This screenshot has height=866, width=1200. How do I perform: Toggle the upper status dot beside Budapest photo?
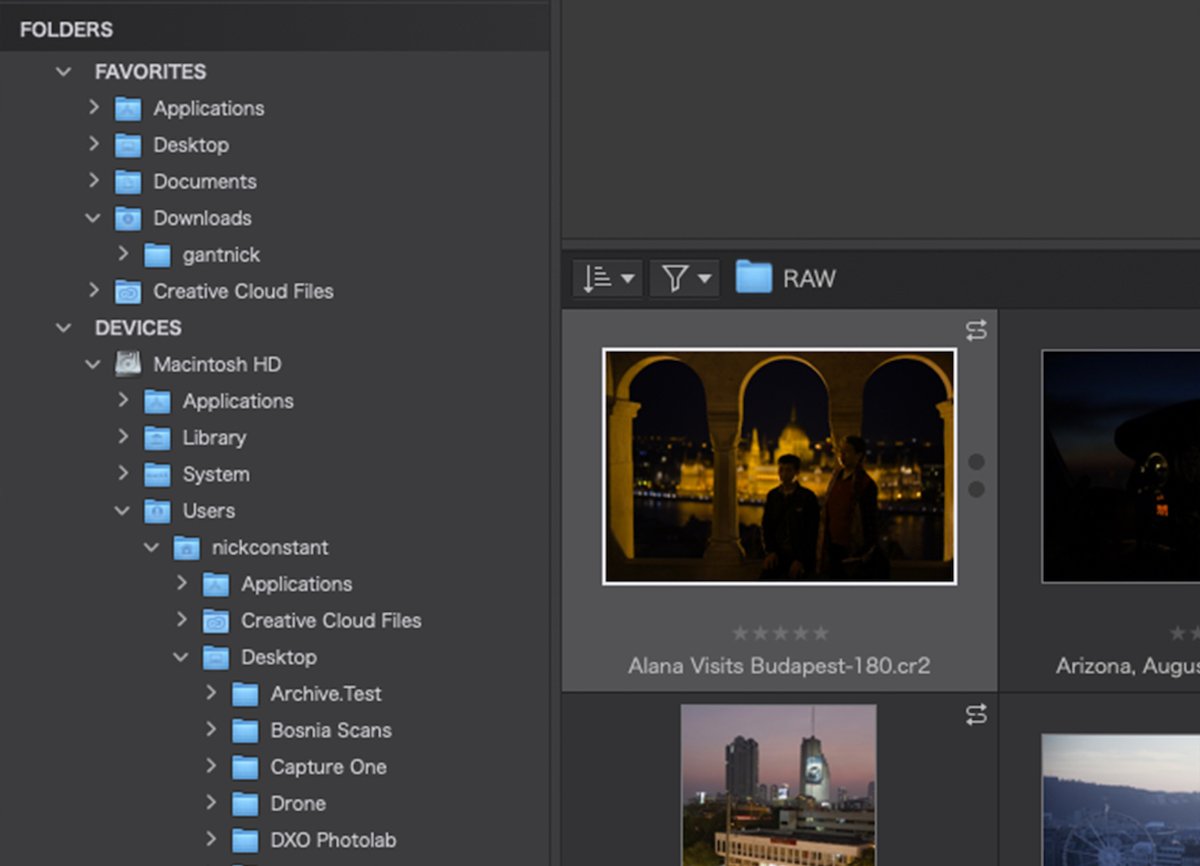(x=977, y=460)
